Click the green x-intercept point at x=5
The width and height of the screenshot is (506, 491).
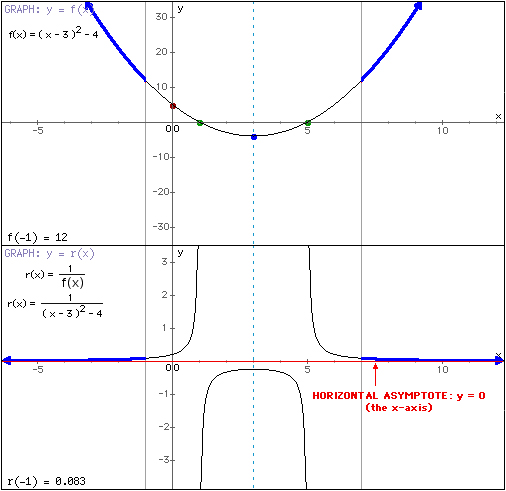point(308,123)
